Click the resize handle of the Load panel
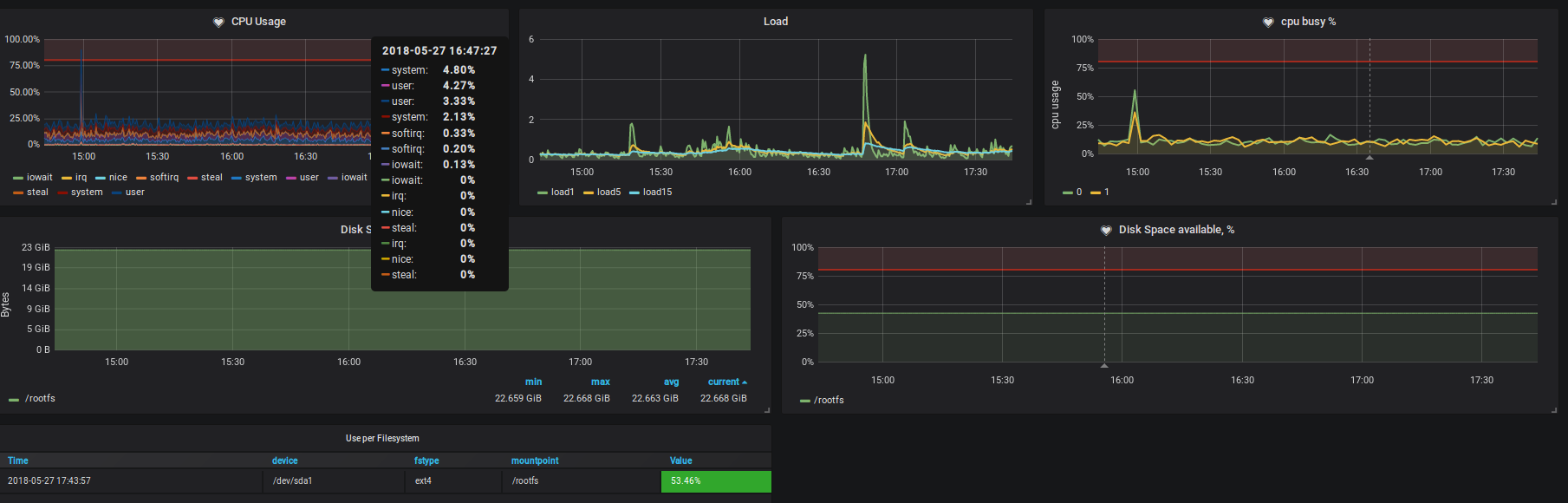1568x503 pixels. click(x=1029, y=201)
